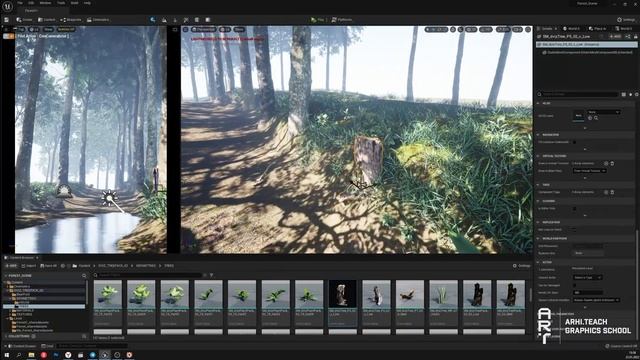The height and width of the screenshot is (360, 640).
Task: Open the File menu
Action: [20, 3]
